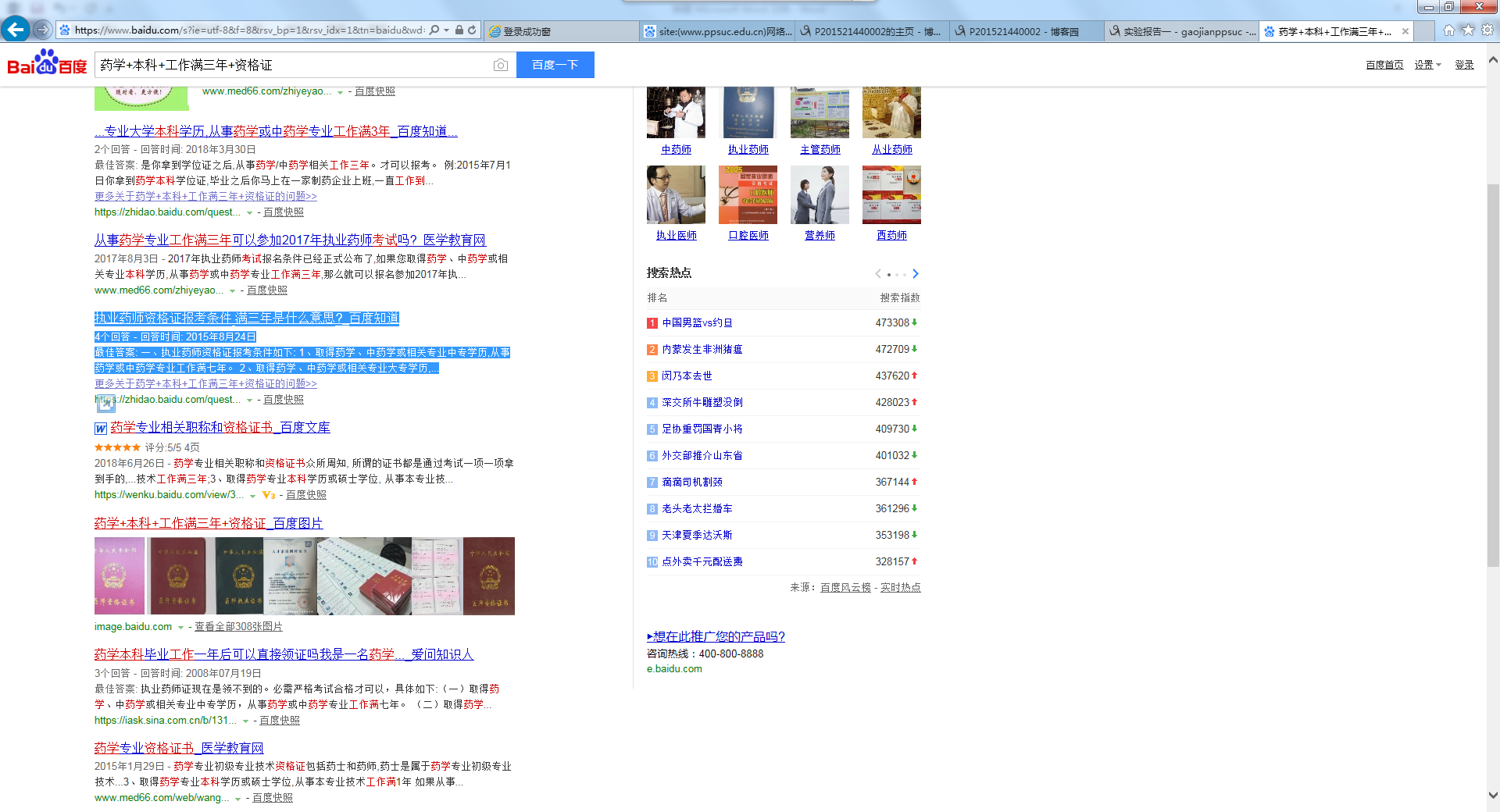
Task: Open the 从事药学专业工作满三年 医学教育网 result
Action: coord(290,240)
